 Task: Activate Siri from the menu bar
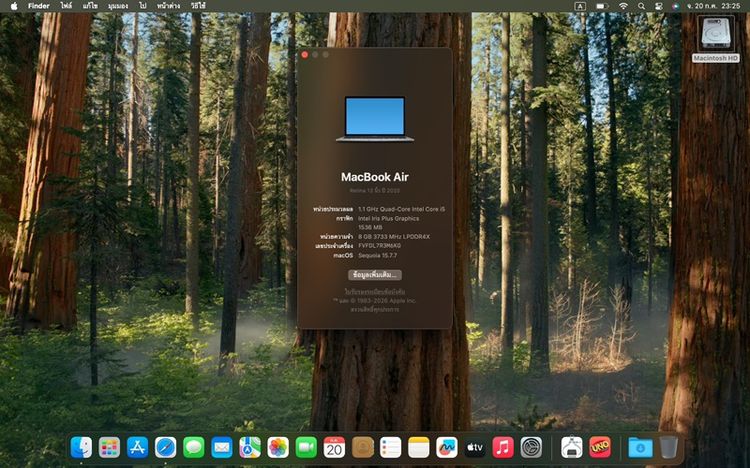675,6
